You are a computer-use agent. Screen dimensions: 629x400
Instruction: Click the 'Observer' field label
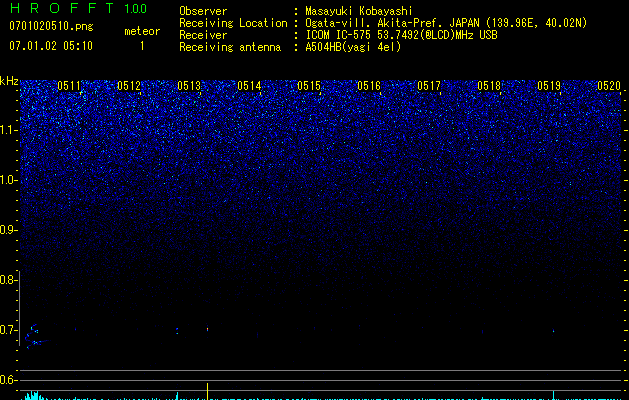coord(203,11)
